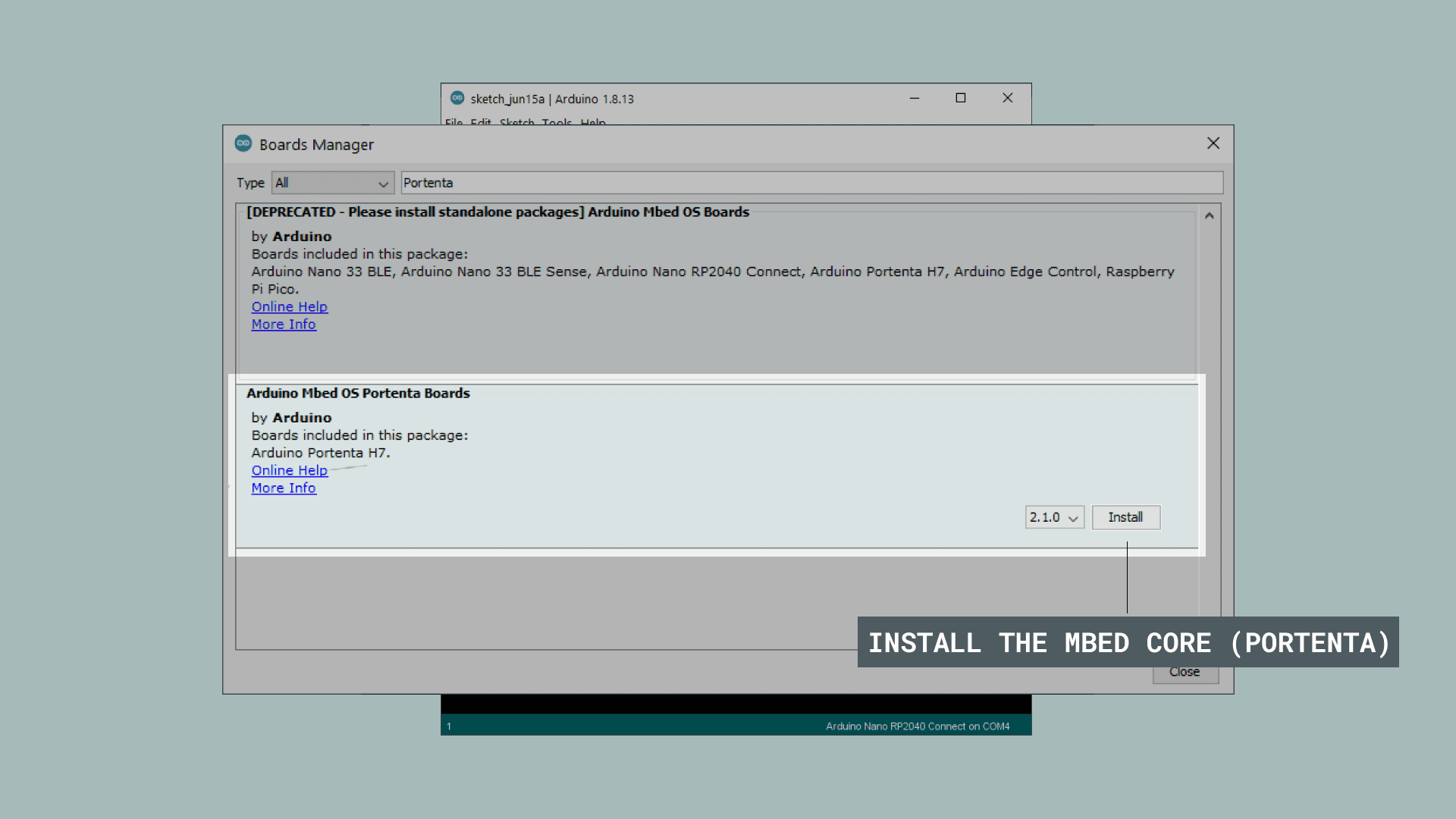Open More Info link for deprecated Mbed package

tap(284, 325)
